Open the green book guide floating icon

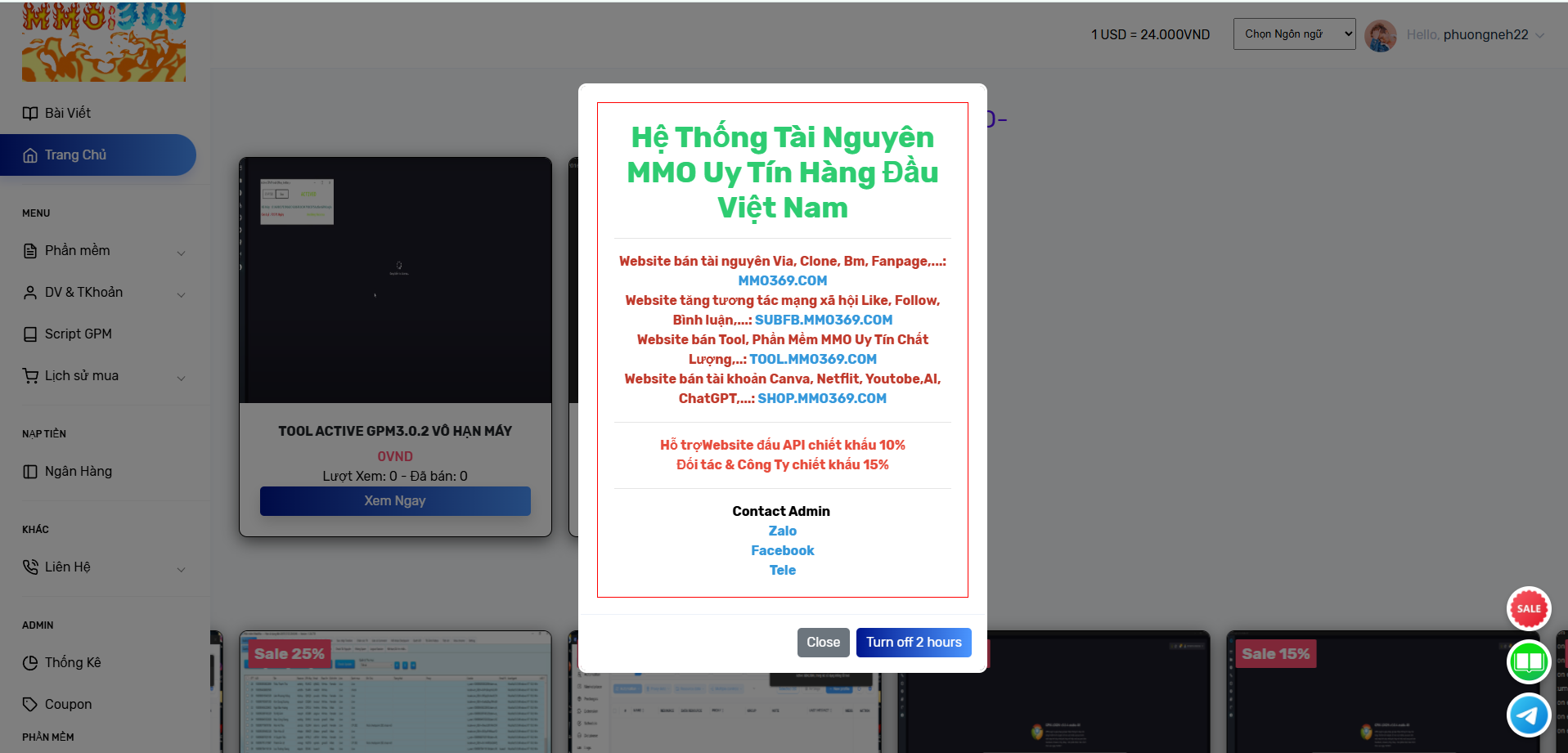point(1528,661)
